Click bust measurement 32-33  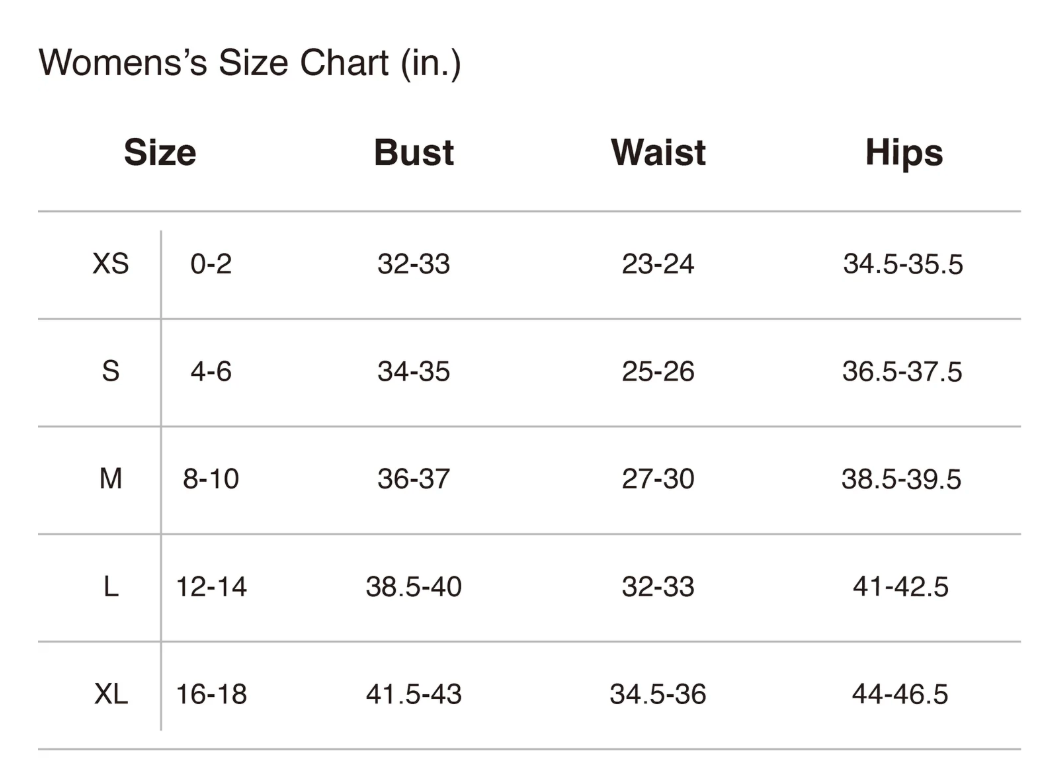pos(414,265)
